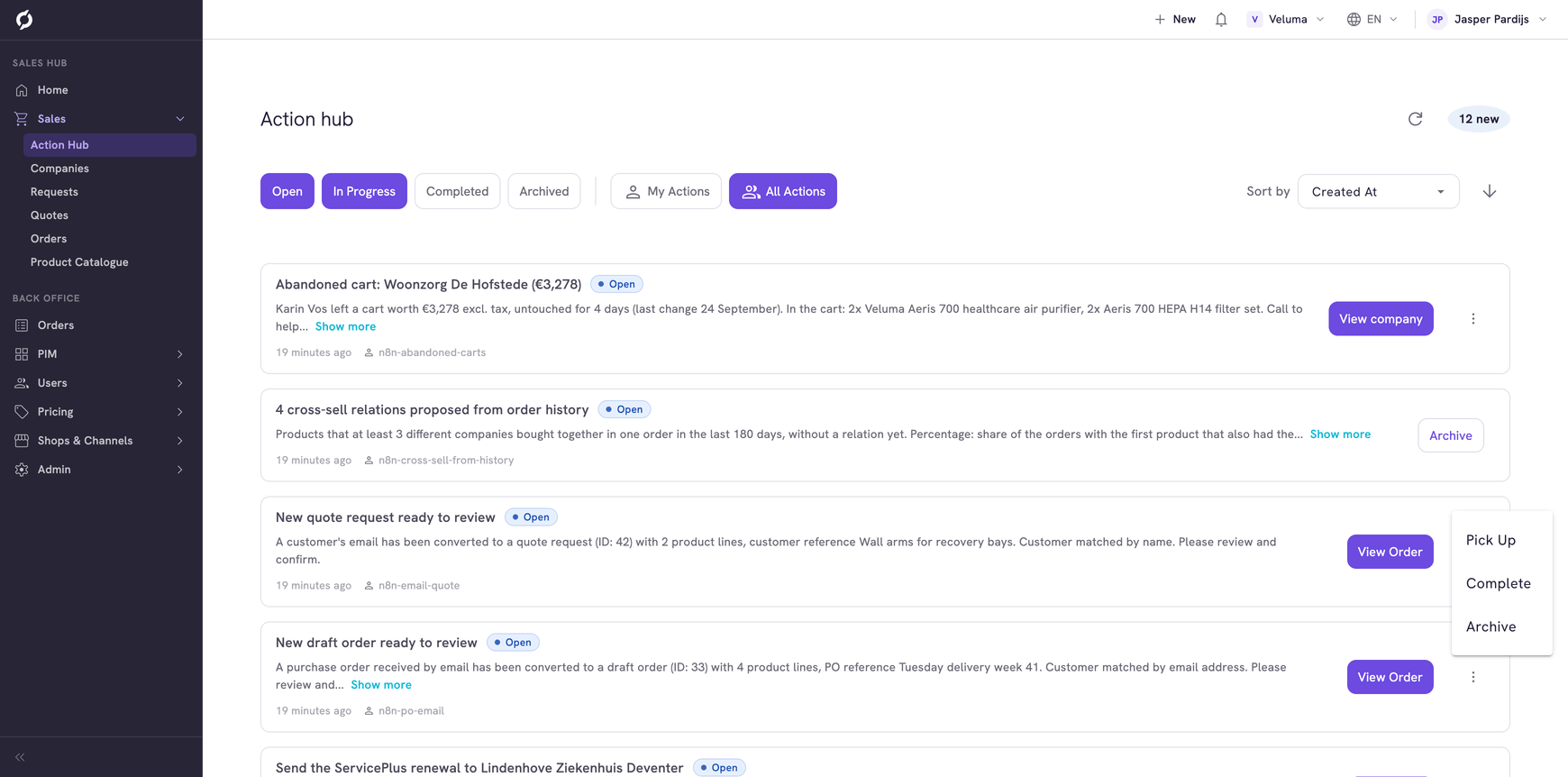Screen dimensions: 1568x777
Task: Choose Complete from the context menu
Action: point(1502,583)
